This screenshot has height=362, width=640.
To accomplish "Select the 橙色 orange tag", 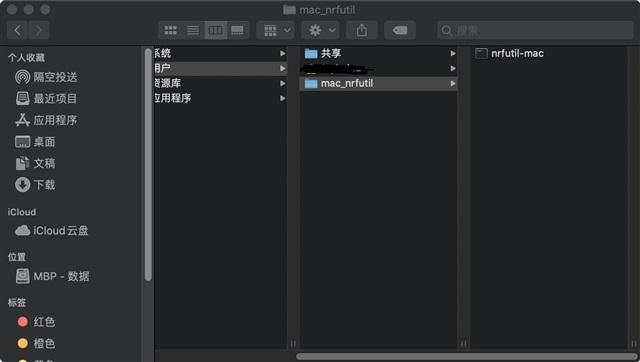I will 36,343.
